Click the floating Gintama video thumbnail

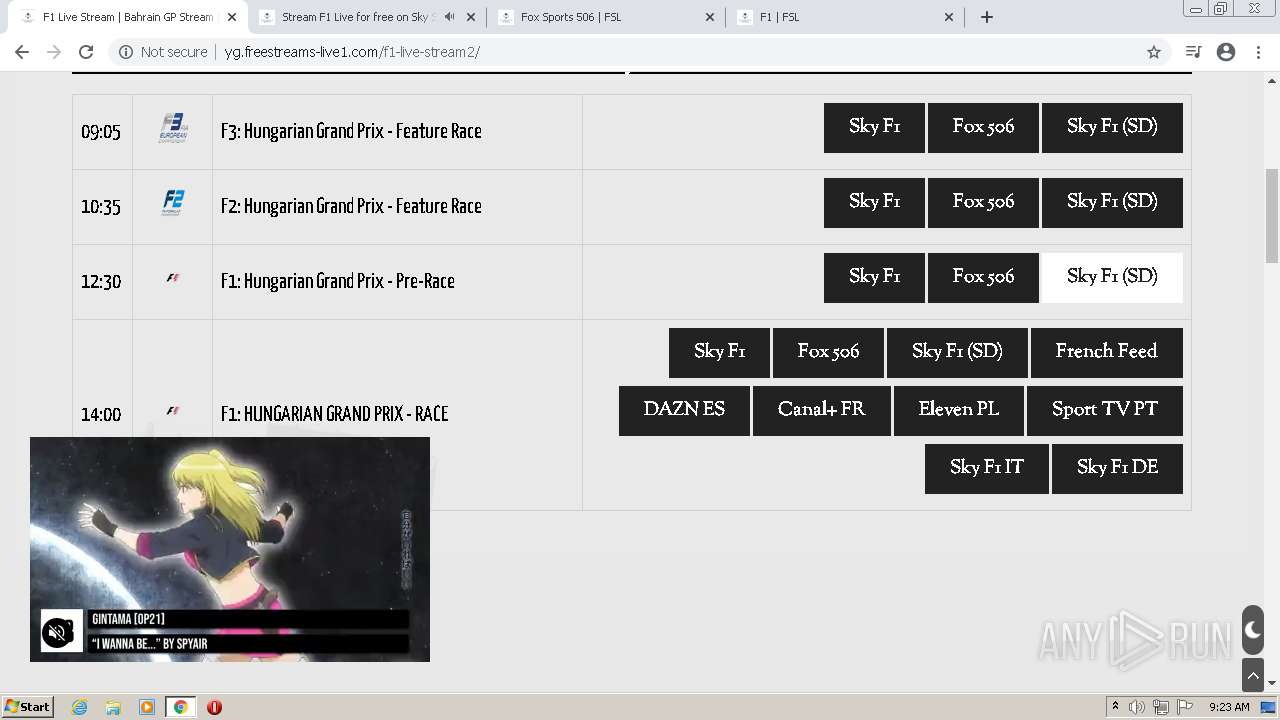pyautogui.click(x=230, y=549)
